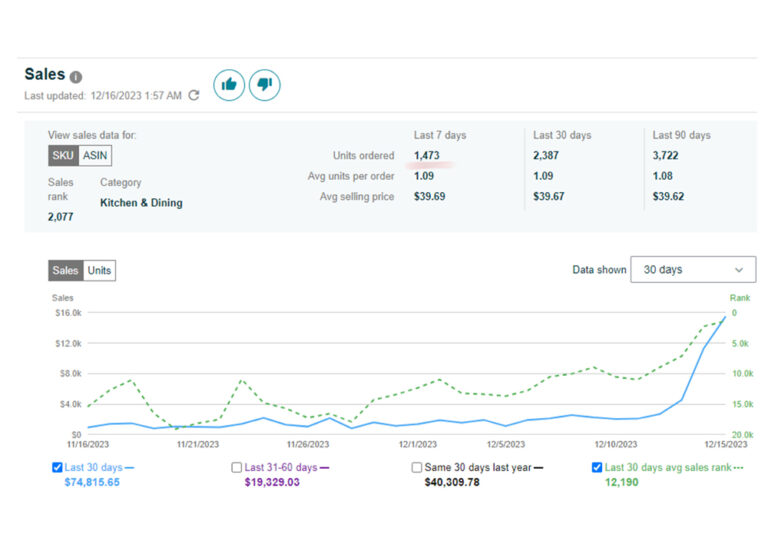Click avg selling price $39.67
768x538 pixels.
coord(549,196)
